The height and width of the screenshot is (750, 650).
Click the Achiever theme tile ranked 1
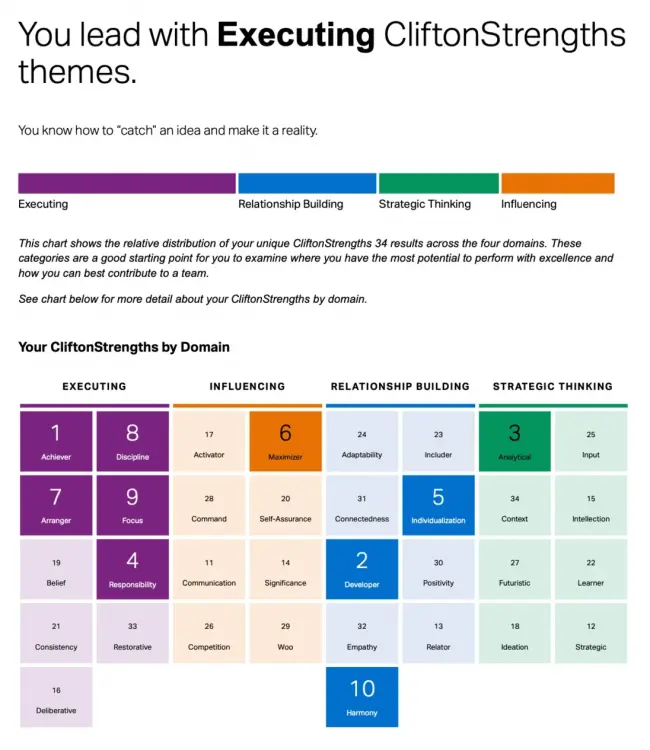[56, 441]
